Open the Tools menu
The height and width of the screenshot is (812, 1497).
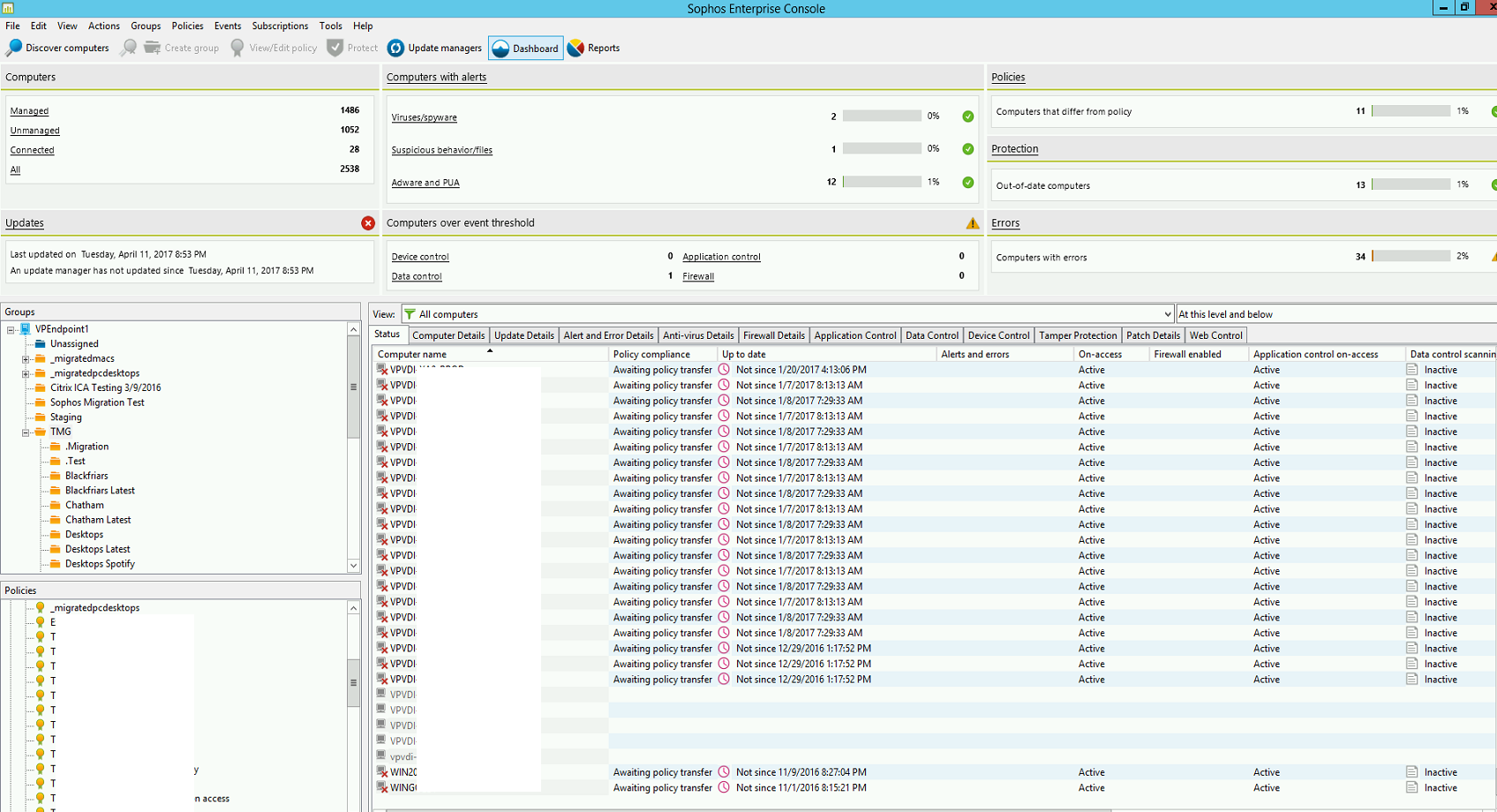(x=331, y=26)
